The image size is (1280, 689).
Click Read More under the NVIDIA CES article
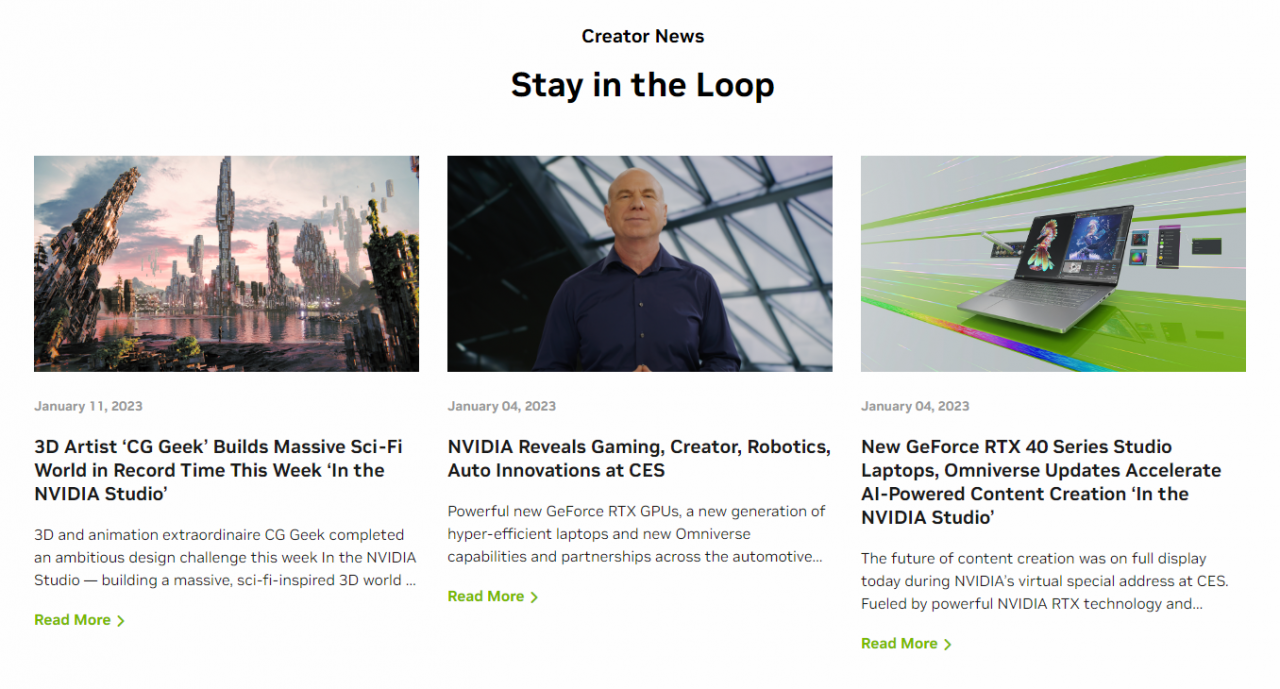point(485,596)
